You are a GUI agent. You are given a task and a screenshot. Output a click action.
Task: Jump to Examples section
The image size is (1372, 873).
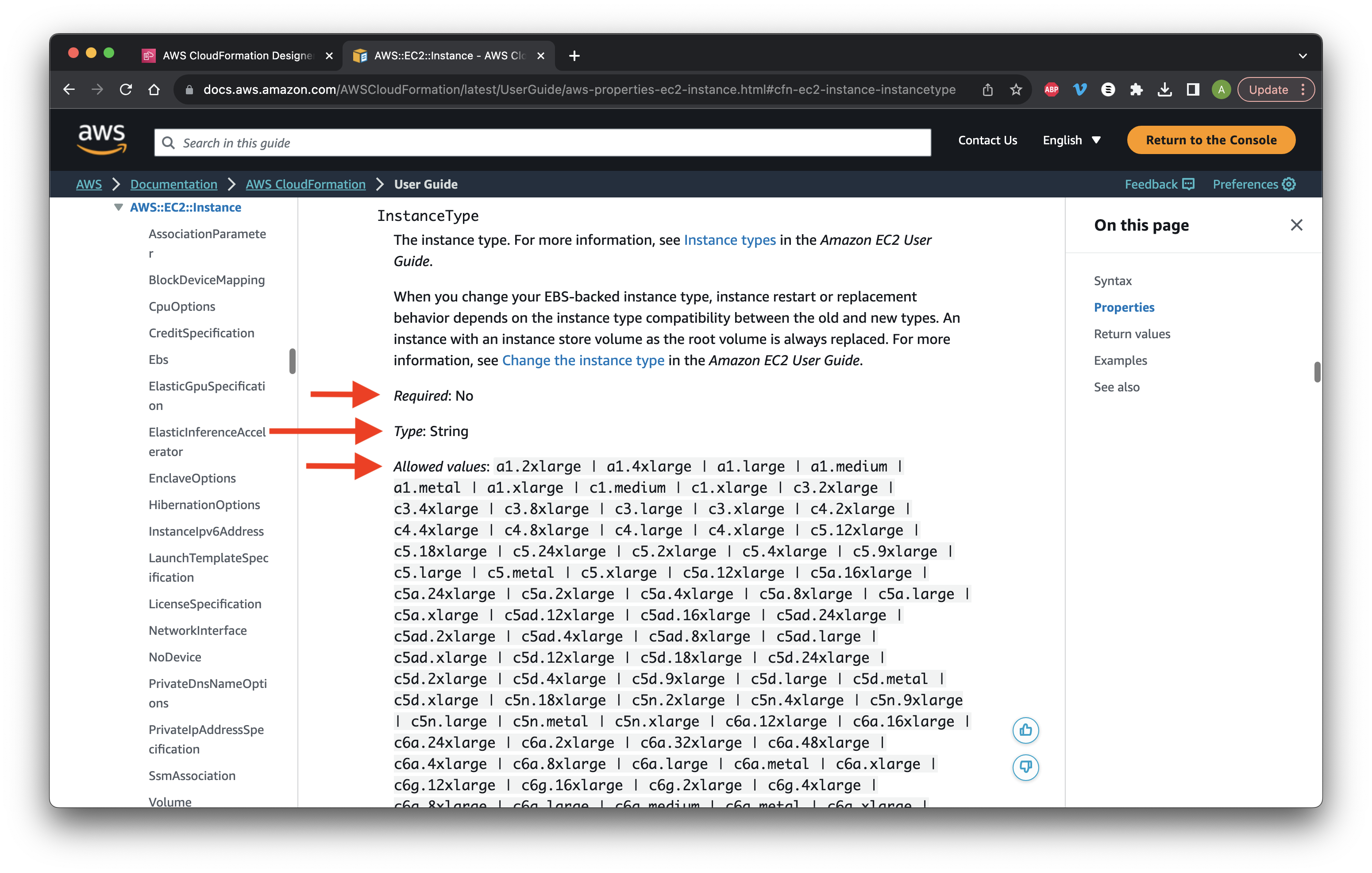1120,360
